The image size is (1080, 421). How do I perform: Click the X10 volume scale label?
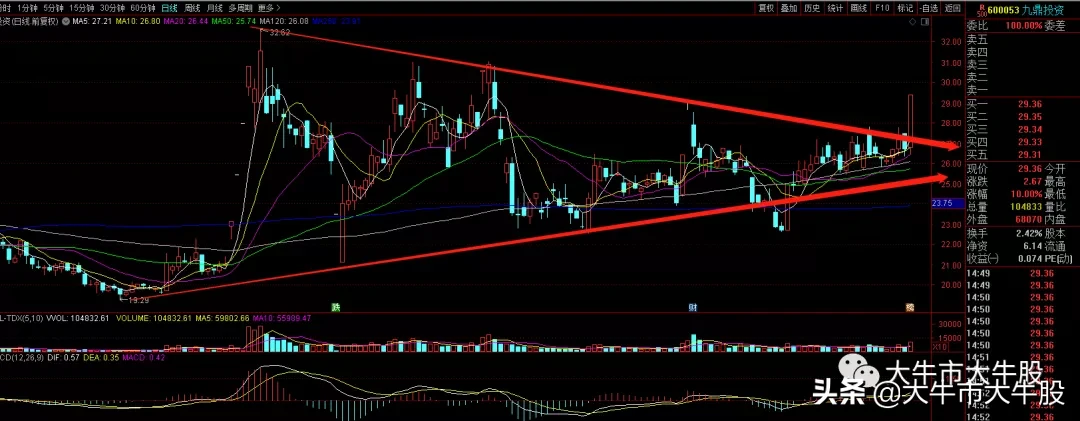[x=938, y=347]
